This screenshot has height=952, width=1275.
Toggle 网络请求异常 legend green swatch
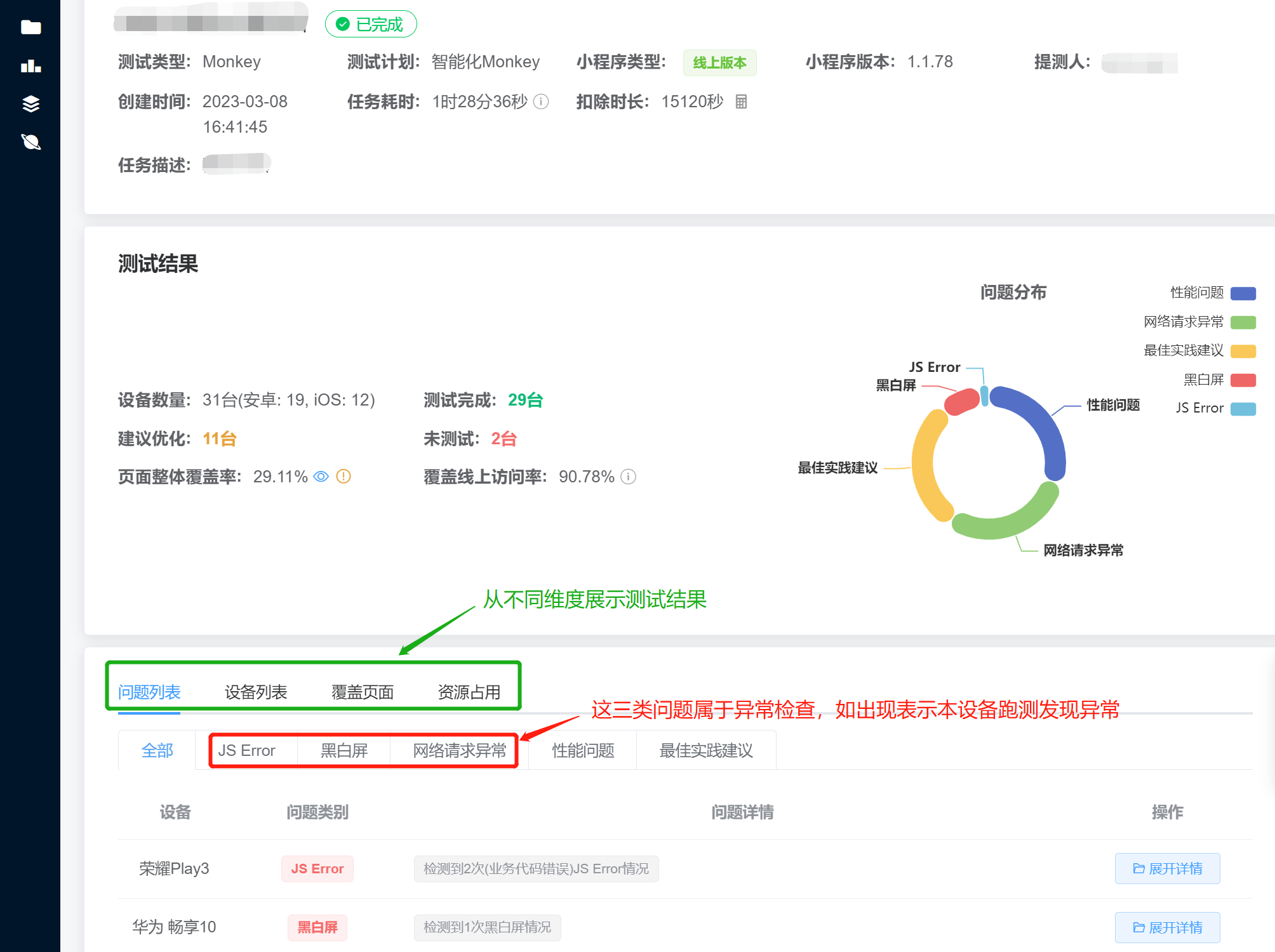pyautogui.click(x=1243, y=322)
